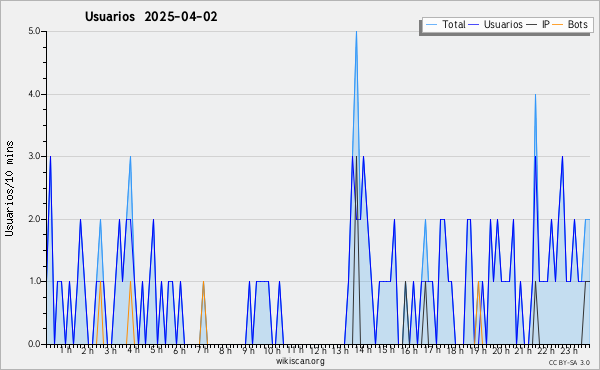Click the 0.0 y-axis value
Image resolution: width=600 pixels, height=370 pixels.
[x=34, y=344]
